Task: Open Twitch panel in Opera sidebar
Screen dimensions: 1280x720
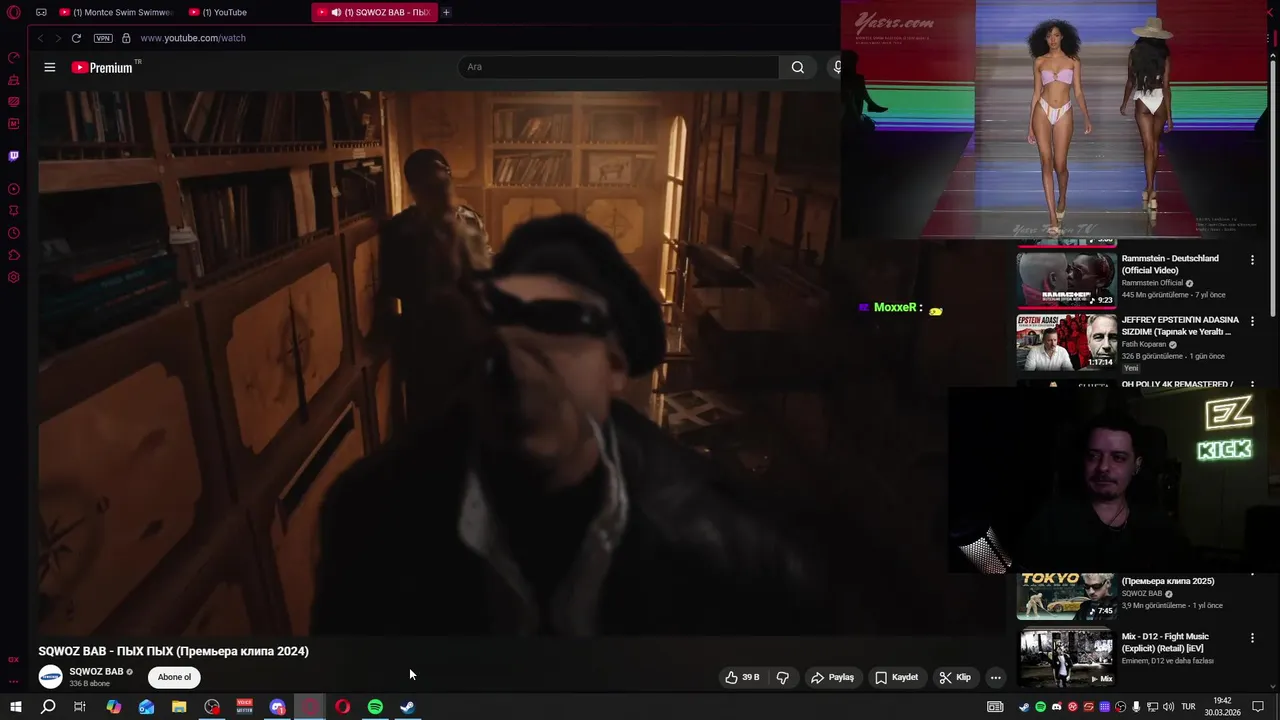Action: click(x=14, y=156)
